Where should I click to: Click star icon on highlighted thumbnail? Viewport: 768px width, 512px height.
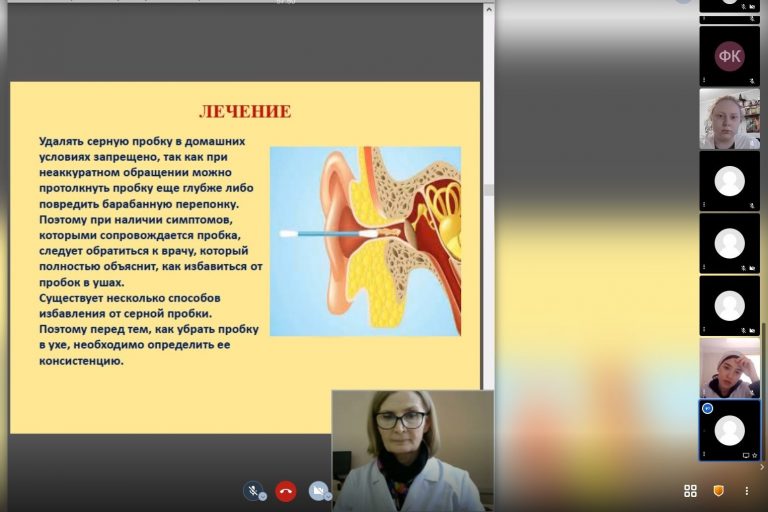point(754,455)
